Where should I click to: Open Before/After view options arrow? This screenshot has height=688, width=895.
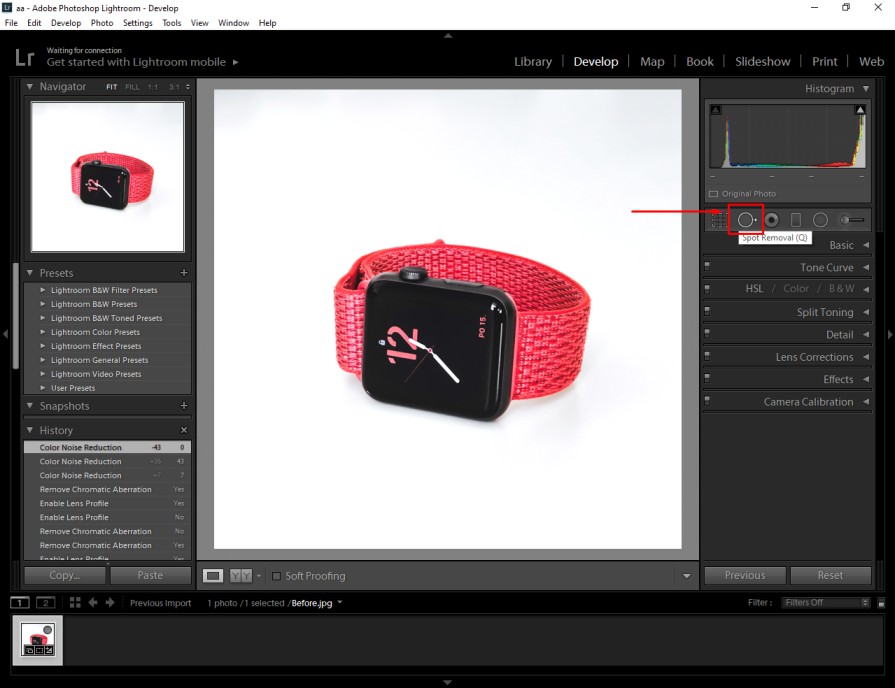259,576
